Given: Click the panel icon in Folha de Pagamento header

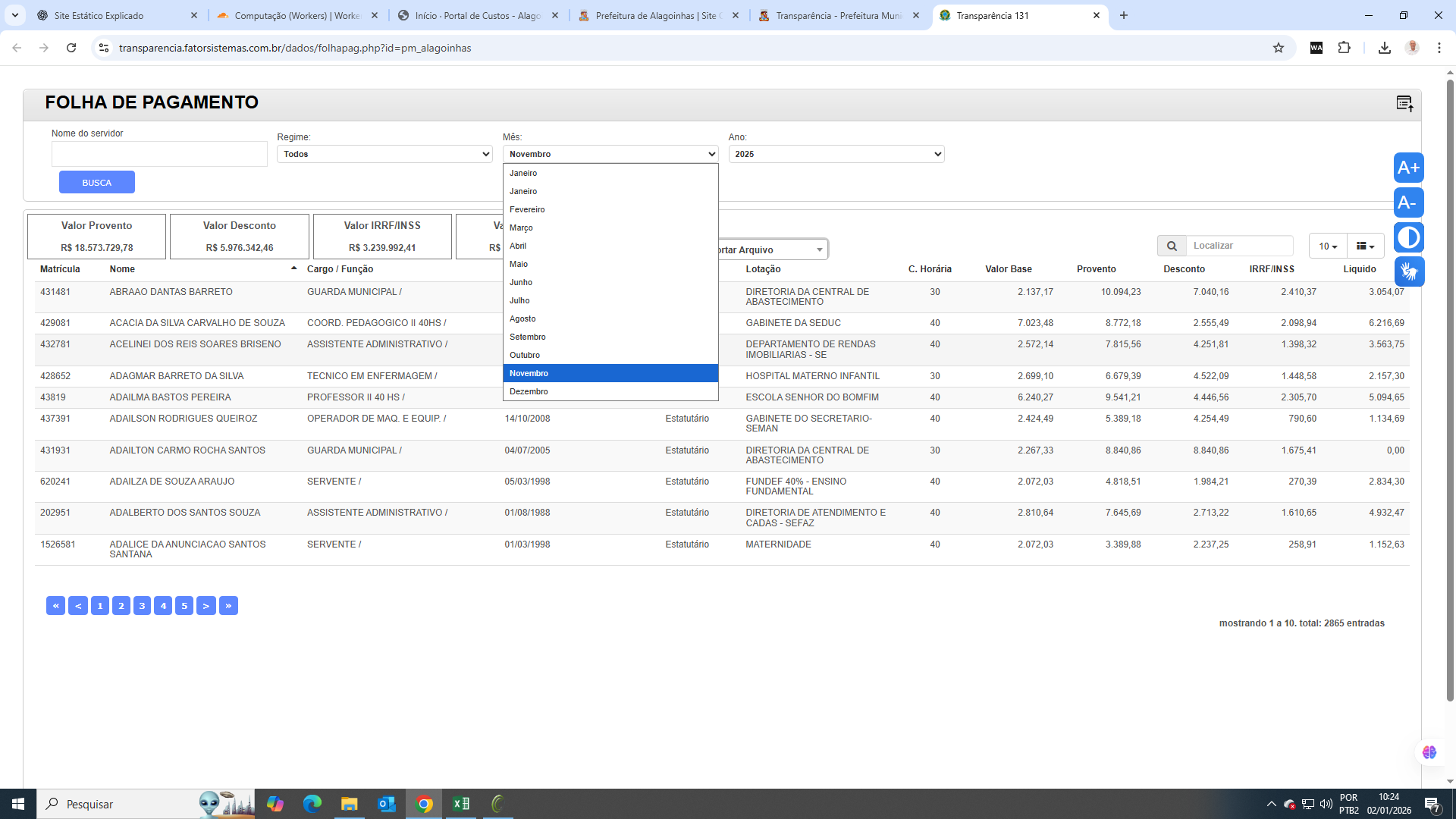Looking at the screenshot, I should pyautogui.click(x=1404, y=103).
